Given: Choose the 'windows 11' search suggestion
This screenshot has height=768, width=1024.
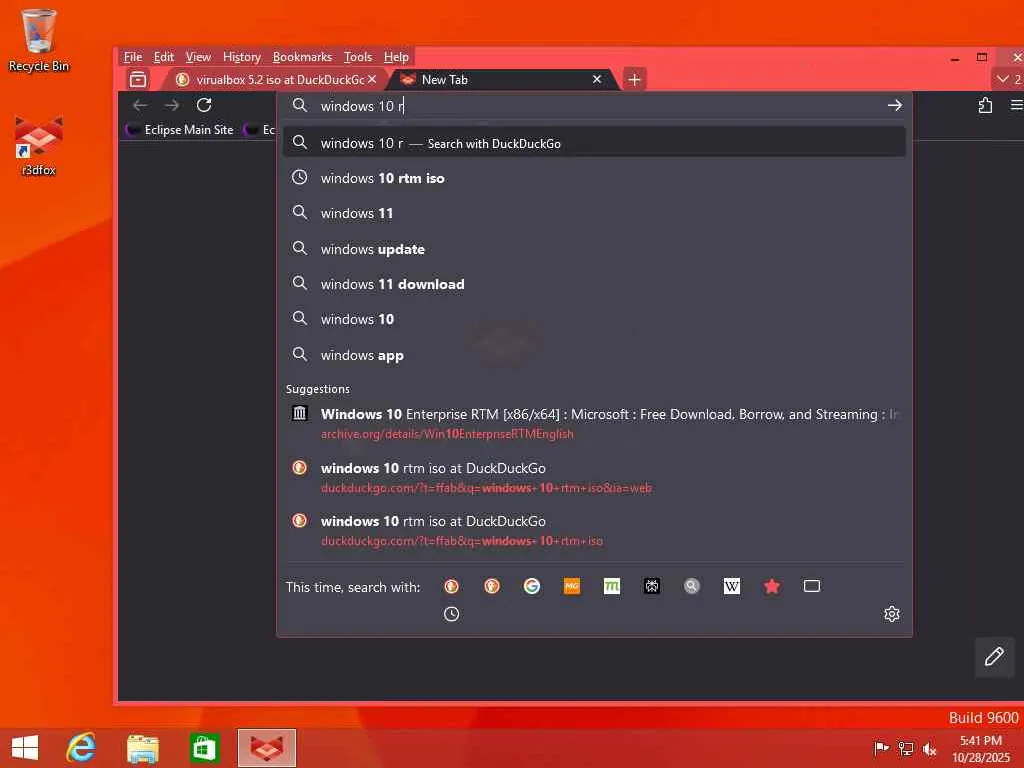Looking at the screenshot, I should tap(594, 214).
